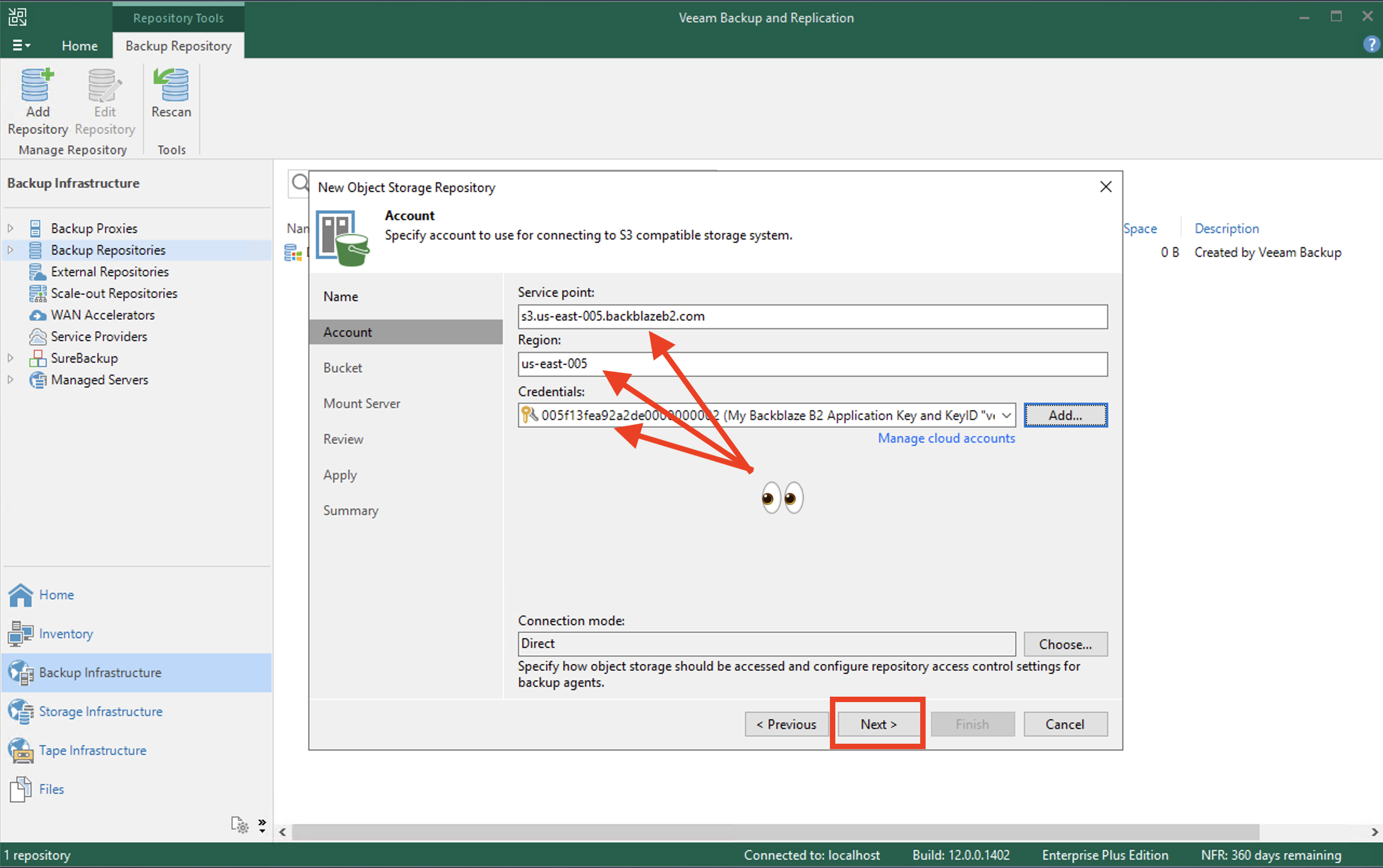Select the Summary wizard step

351,510
